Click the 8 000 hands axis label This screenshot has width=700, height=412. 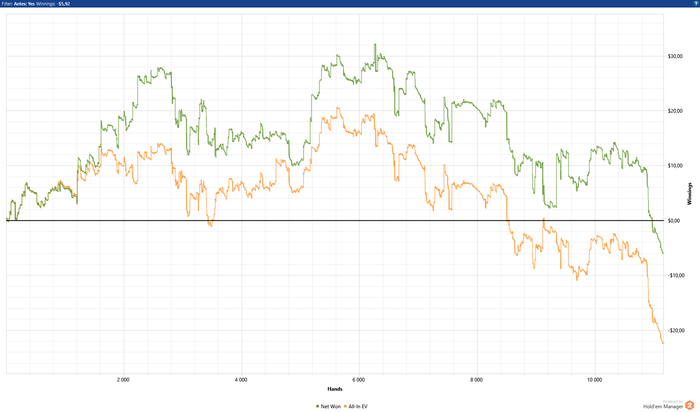point(476,380)
